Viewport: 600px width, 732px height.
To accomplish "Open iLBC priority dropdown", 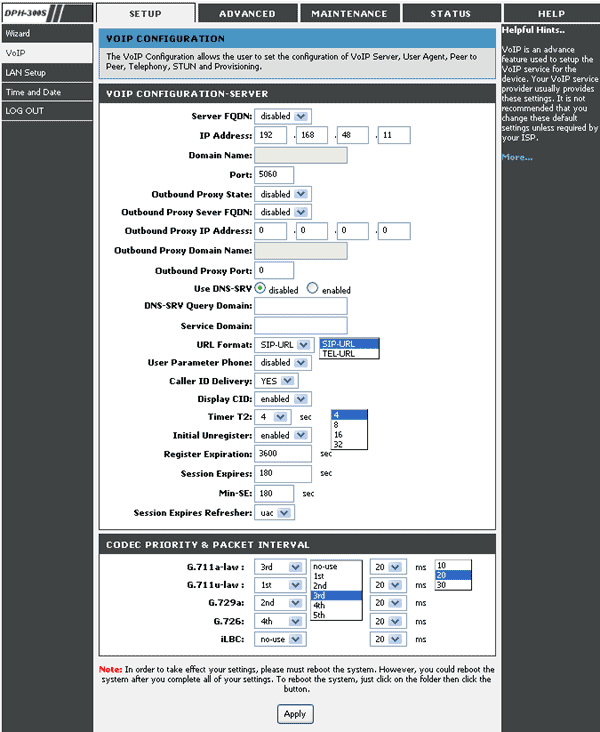I will (x=280, y=639).
